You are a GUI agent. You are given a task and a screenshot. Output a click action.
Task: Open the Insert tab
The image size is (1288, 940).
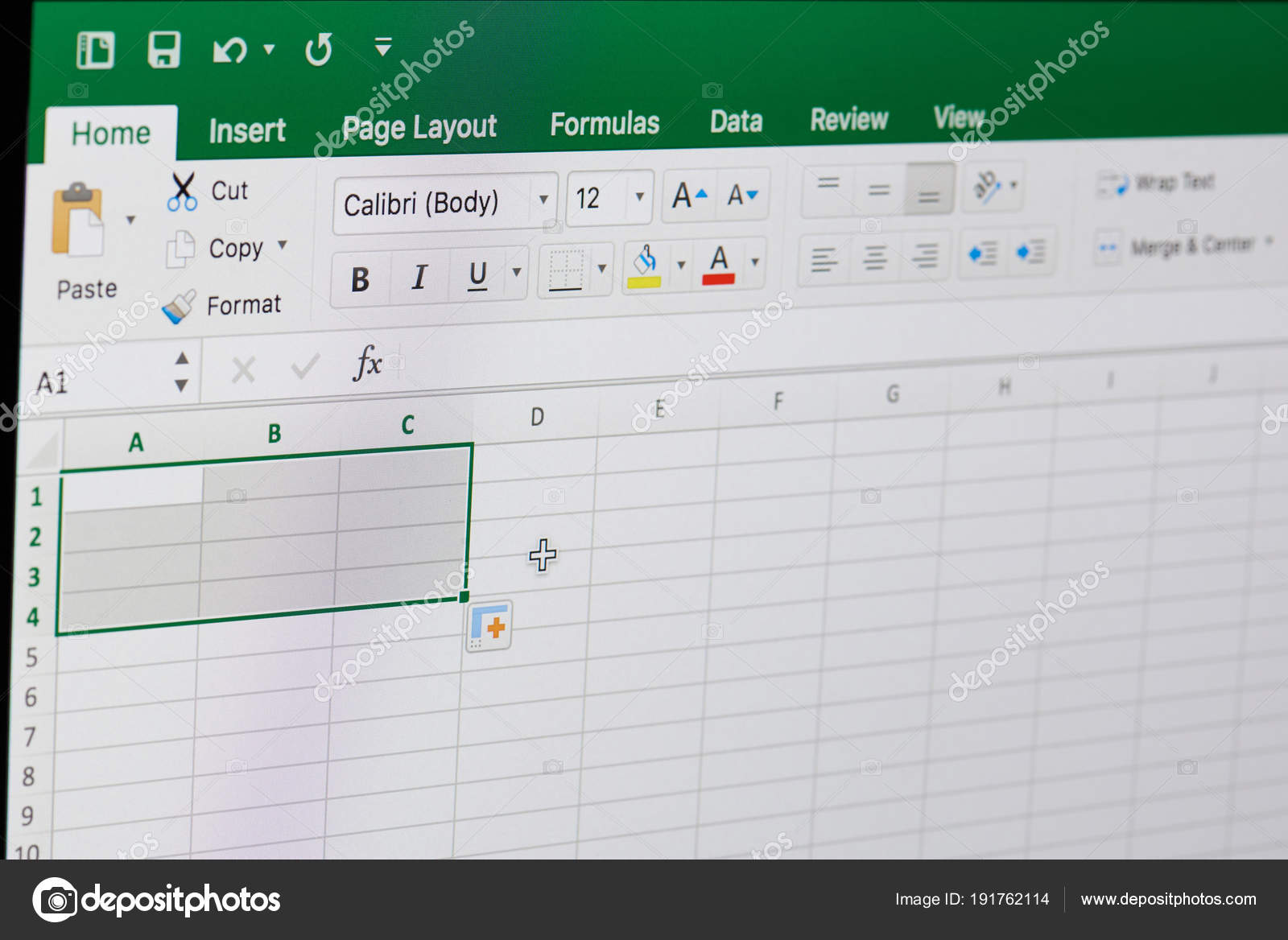[x=247, y=130]
